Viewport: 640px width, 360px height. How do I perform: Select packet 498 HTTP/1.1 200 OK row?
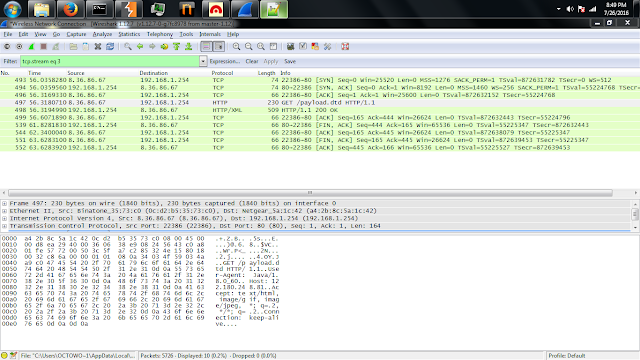(x=320, y=110)
